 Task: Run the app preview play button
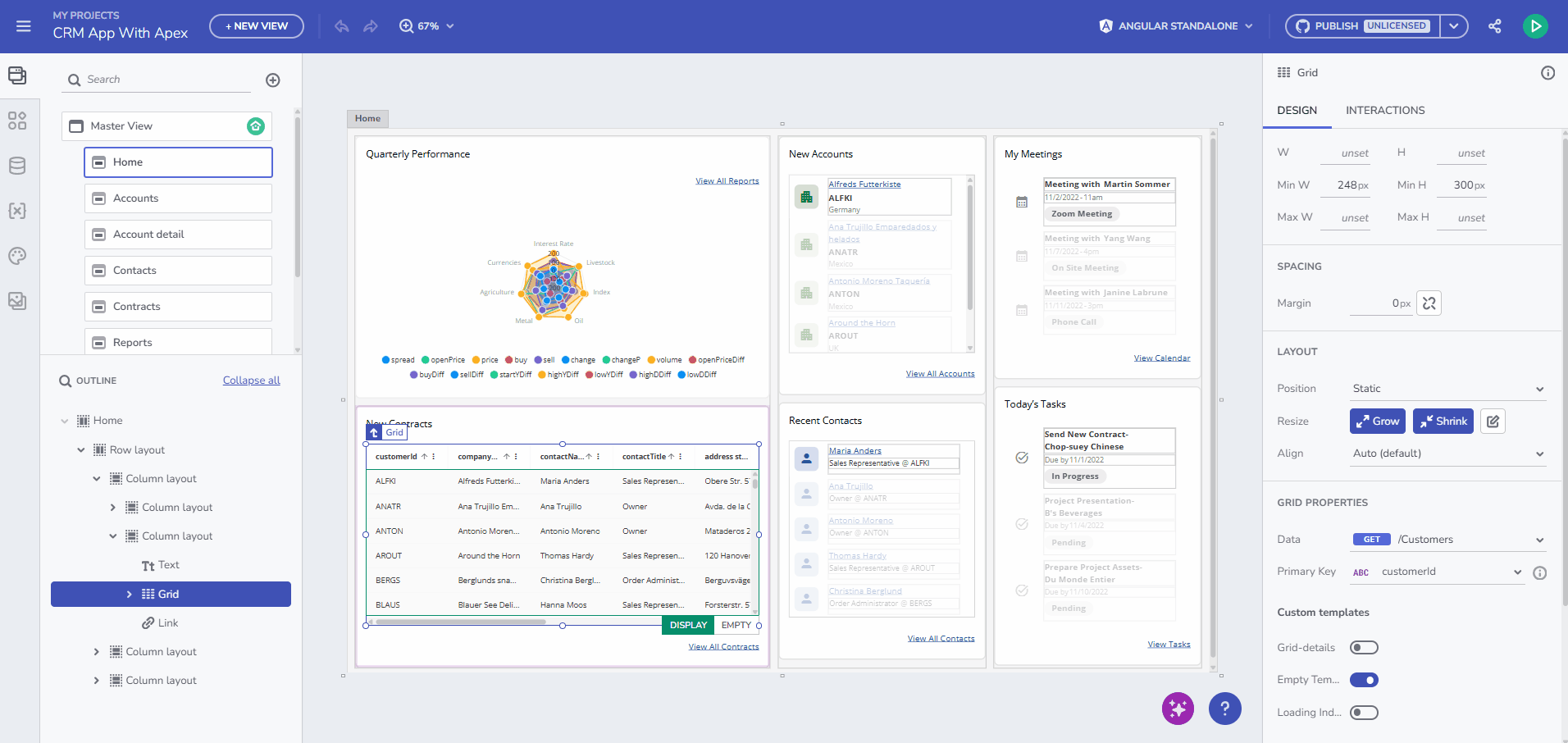coord(1535,26)
